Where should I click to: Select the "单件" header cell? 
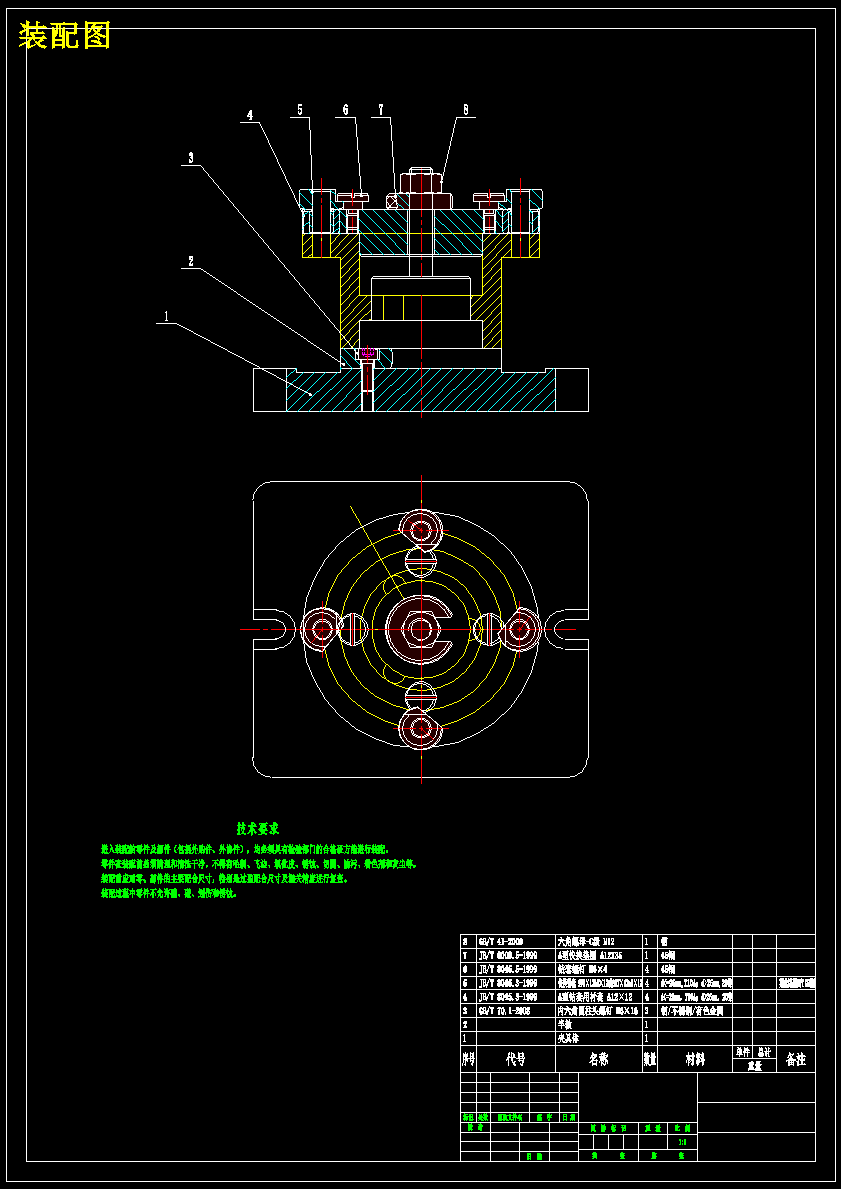742,1053
